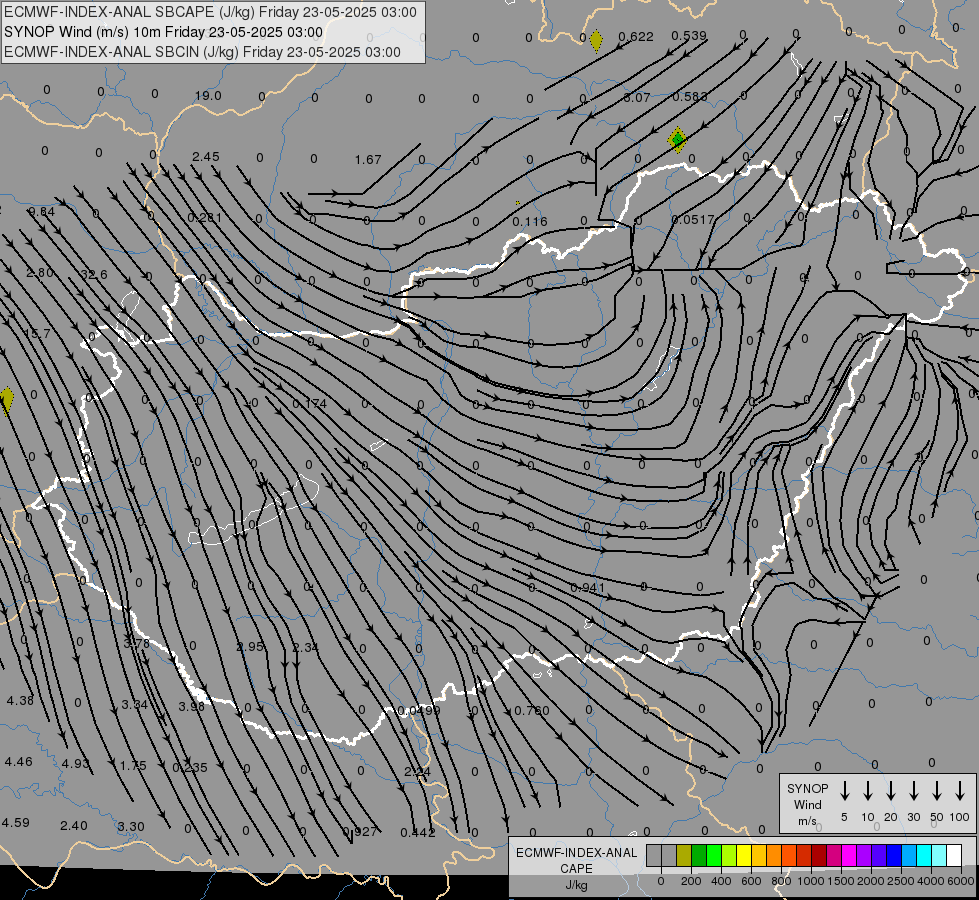This screenshot has width=979, height=900.
Task: Click the map value 0.760
Action: tap(531, 710)
